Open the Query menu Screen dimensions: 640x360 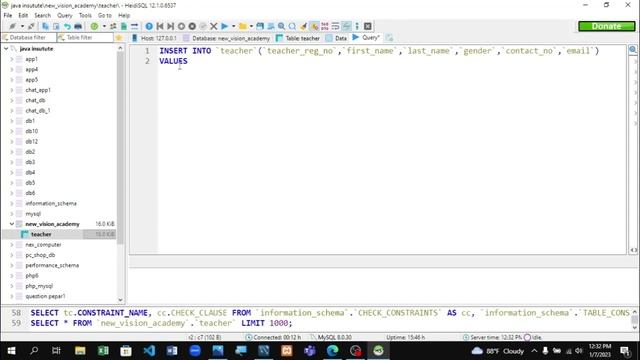[x=64, y=15]
